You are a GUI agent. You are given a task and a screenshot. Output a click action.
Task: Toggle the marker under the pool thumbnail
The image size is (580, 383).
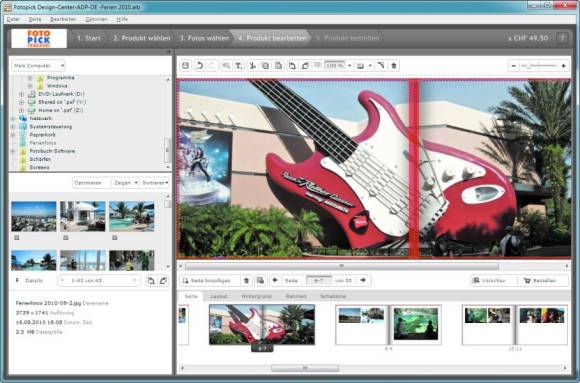click(115, 238)
